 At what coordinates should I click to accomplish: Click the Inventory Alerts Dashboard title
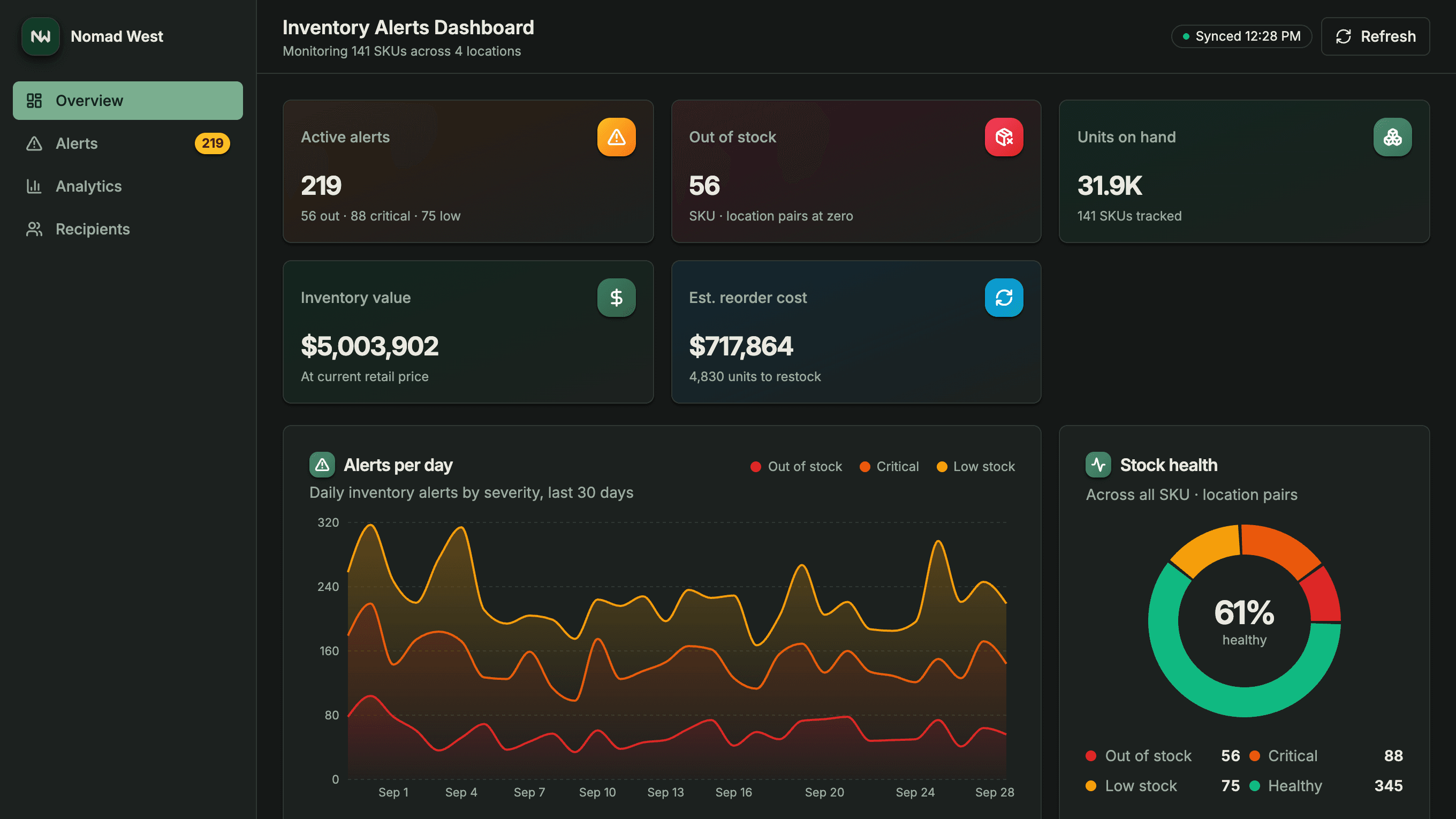point(408,27)
